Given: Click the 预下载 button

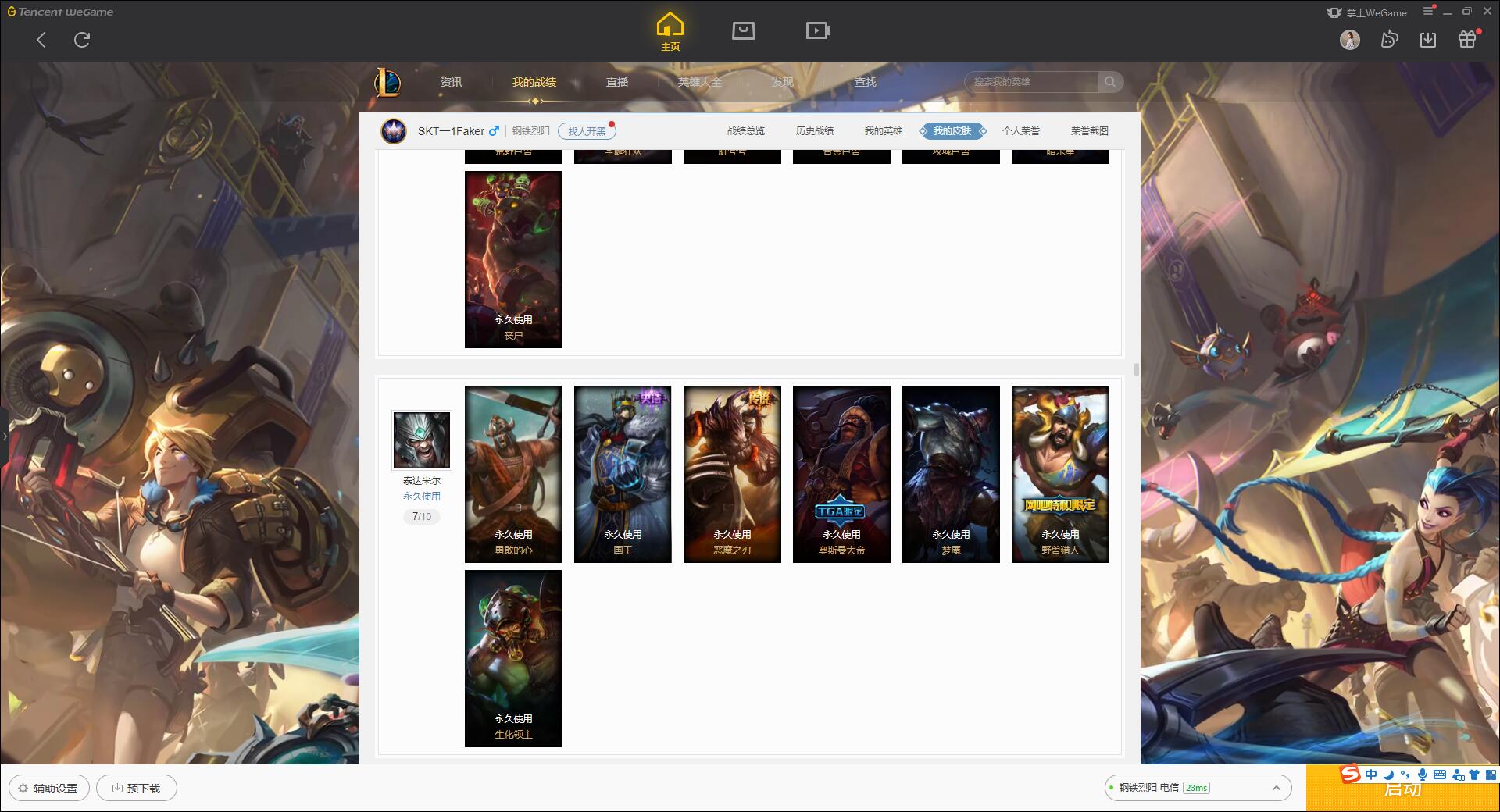Looking at the screenshot, I should [x=137, y=788].
